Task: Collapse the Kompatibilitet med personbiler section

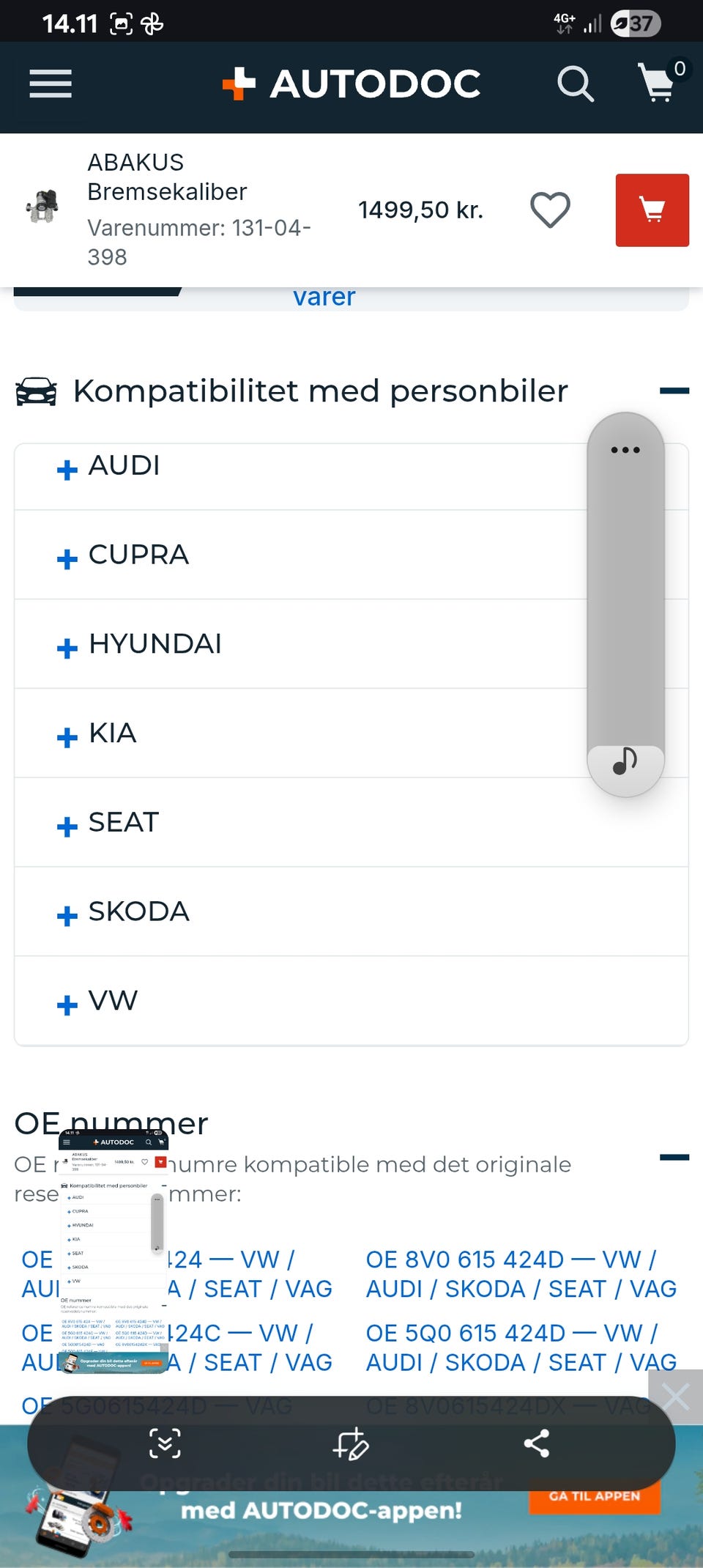Action: pos(674,391)
